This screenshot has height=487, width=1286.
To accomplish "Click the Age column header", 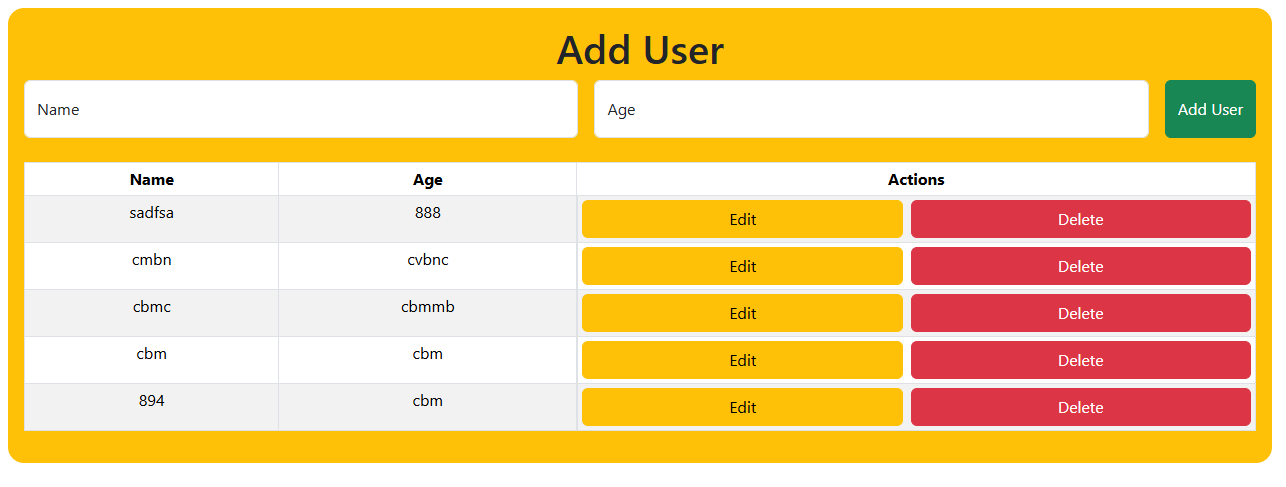I will 428,180.
